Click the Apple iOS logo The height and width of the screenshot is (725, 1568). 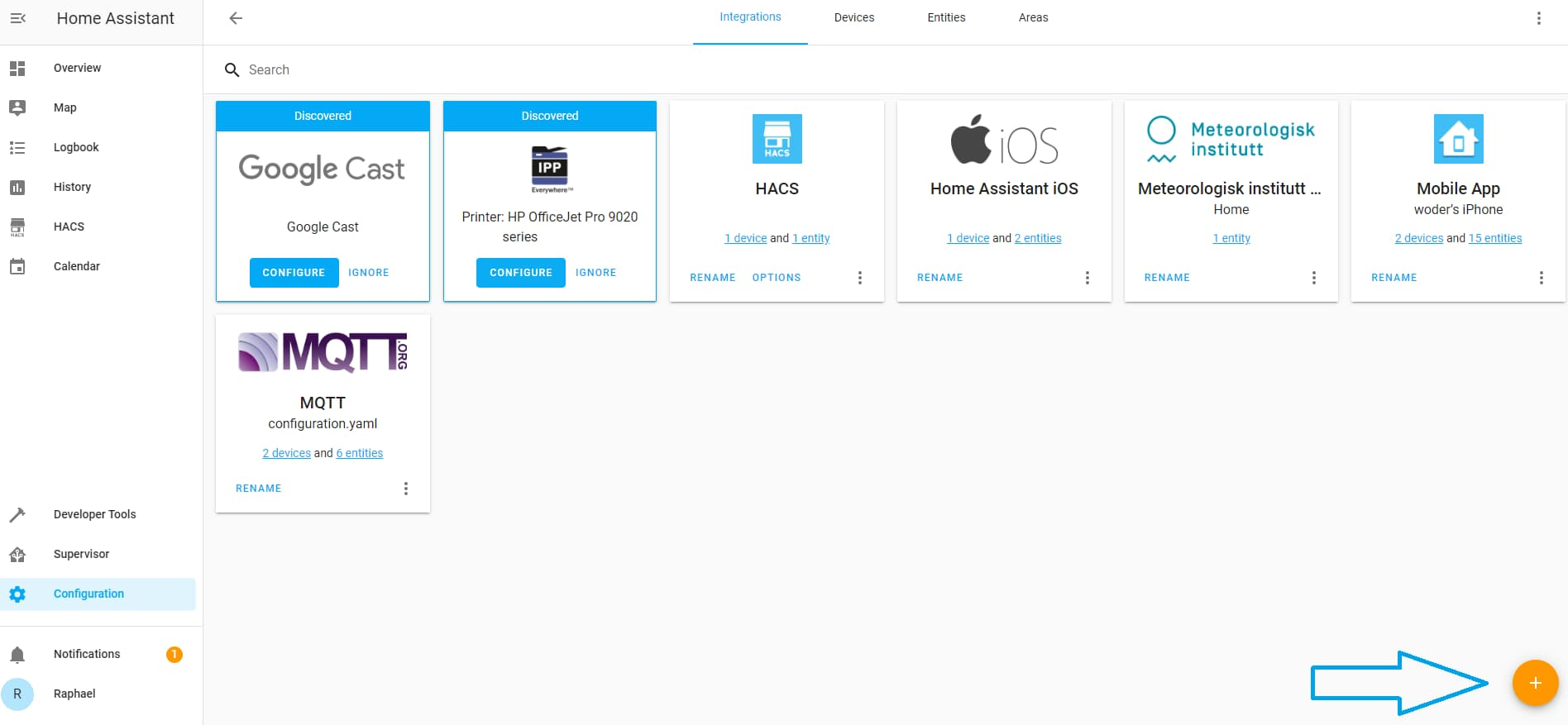pos(1005,140)
